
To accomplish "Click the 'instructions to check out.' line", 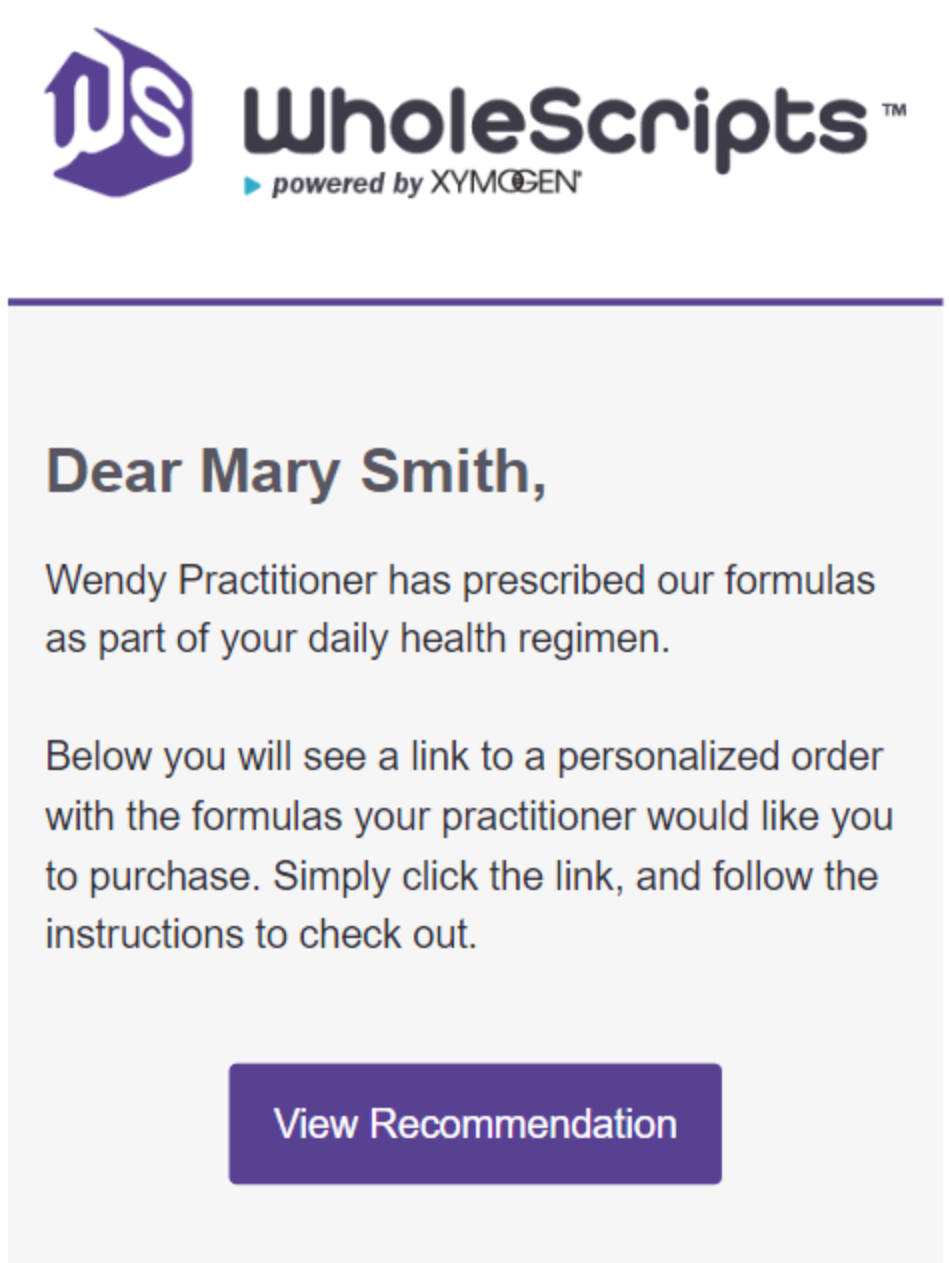I will tap(261, 936).
